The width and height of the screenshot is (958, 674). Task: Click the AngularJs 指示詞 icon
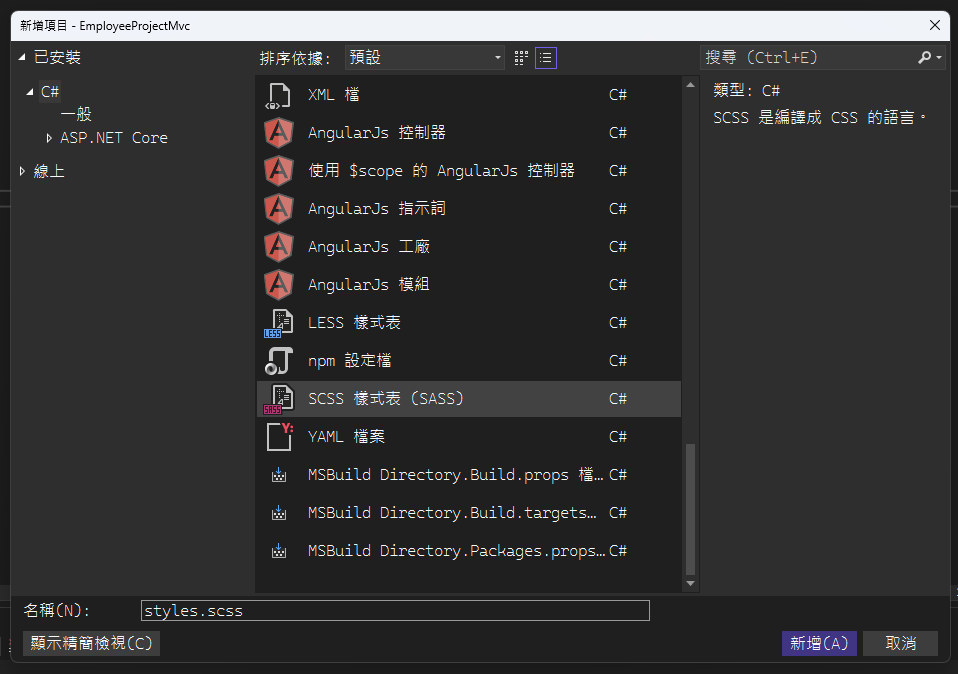pos(279,209)
